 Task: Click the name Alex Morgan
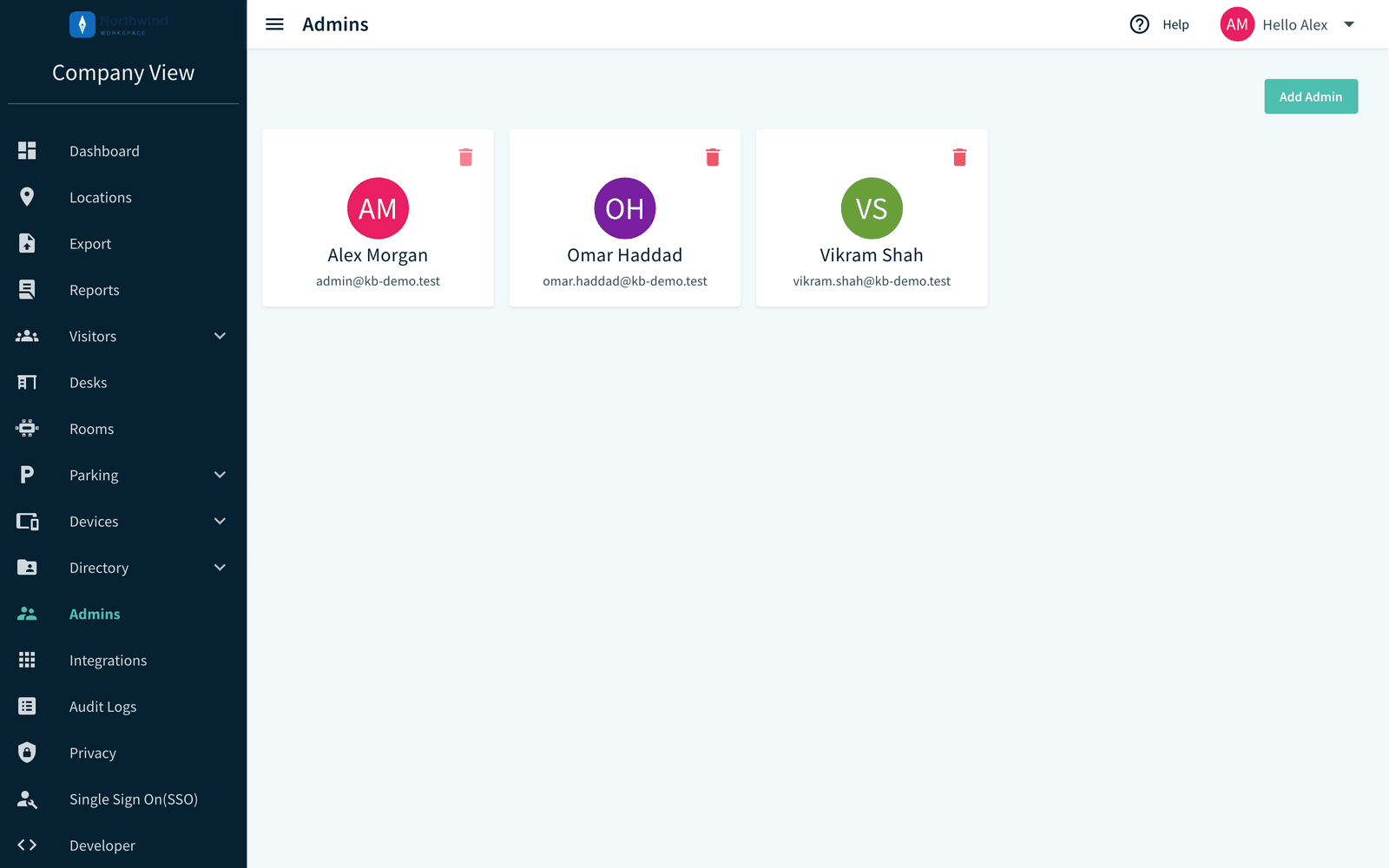pos(378,255)
